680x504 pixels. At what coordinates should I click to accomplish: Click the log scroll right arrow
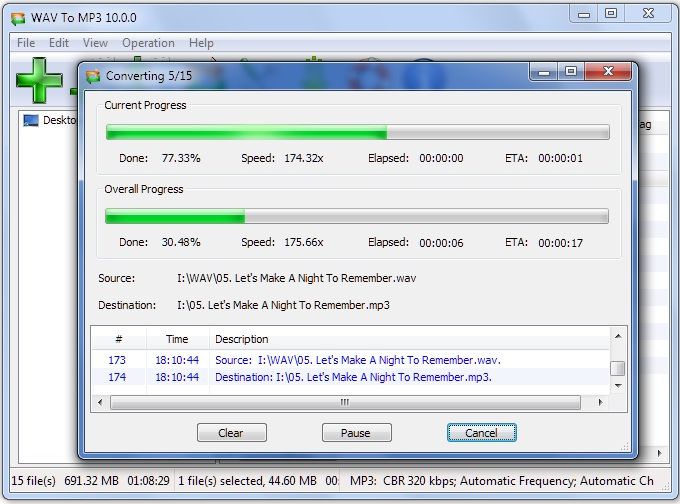(x=600, y=402)
